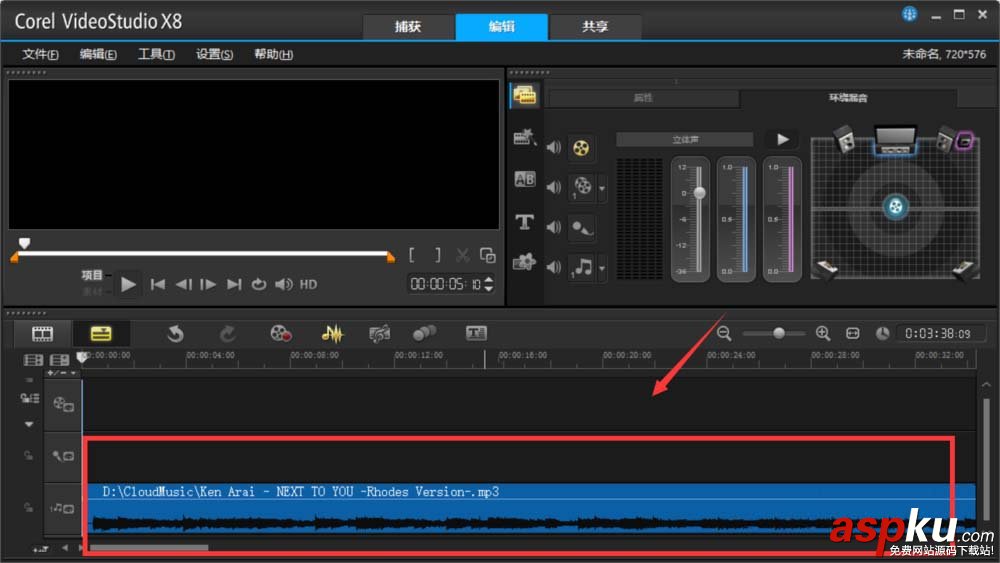The height and width of the screenshot is (563, 1000).
Task: Open the Subtitle Editor tool
Action: pos(476,333)
